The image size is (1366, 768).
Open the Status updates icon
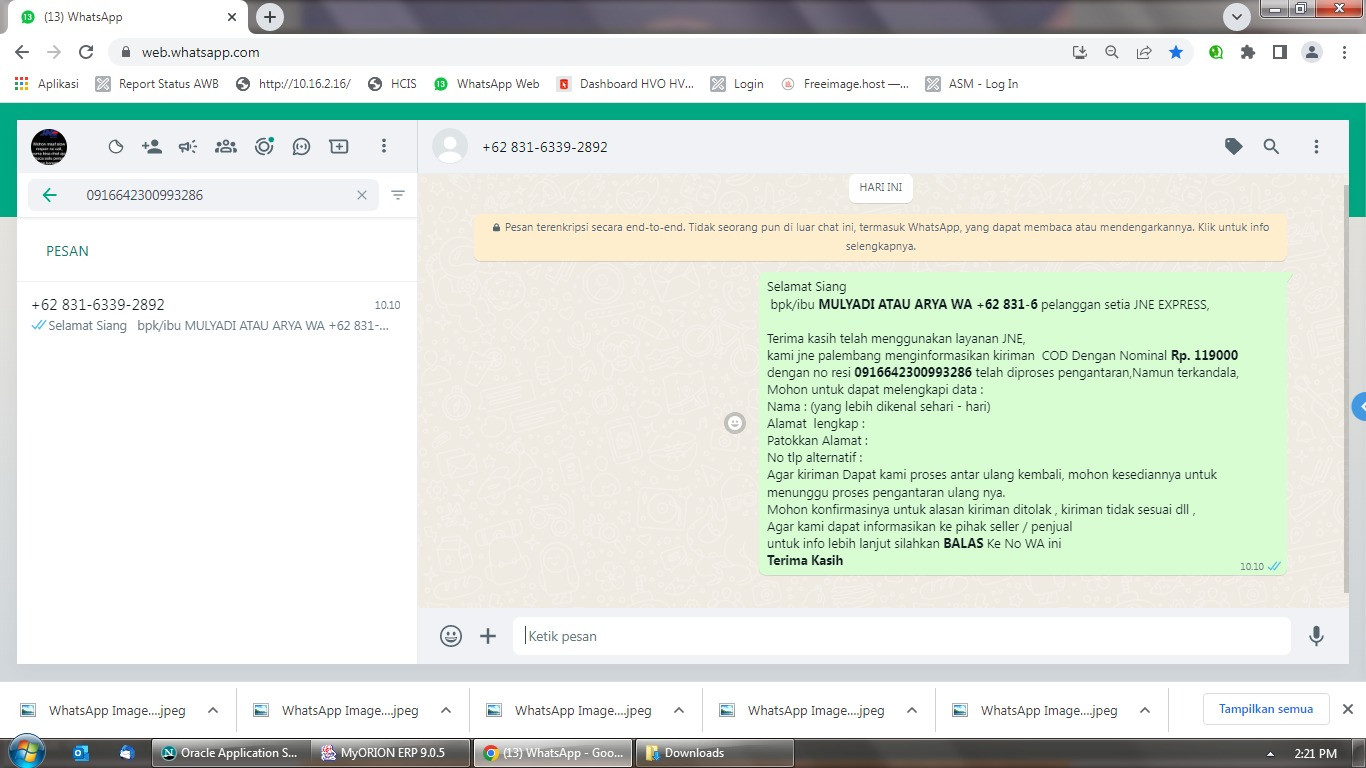pos(264,147)
